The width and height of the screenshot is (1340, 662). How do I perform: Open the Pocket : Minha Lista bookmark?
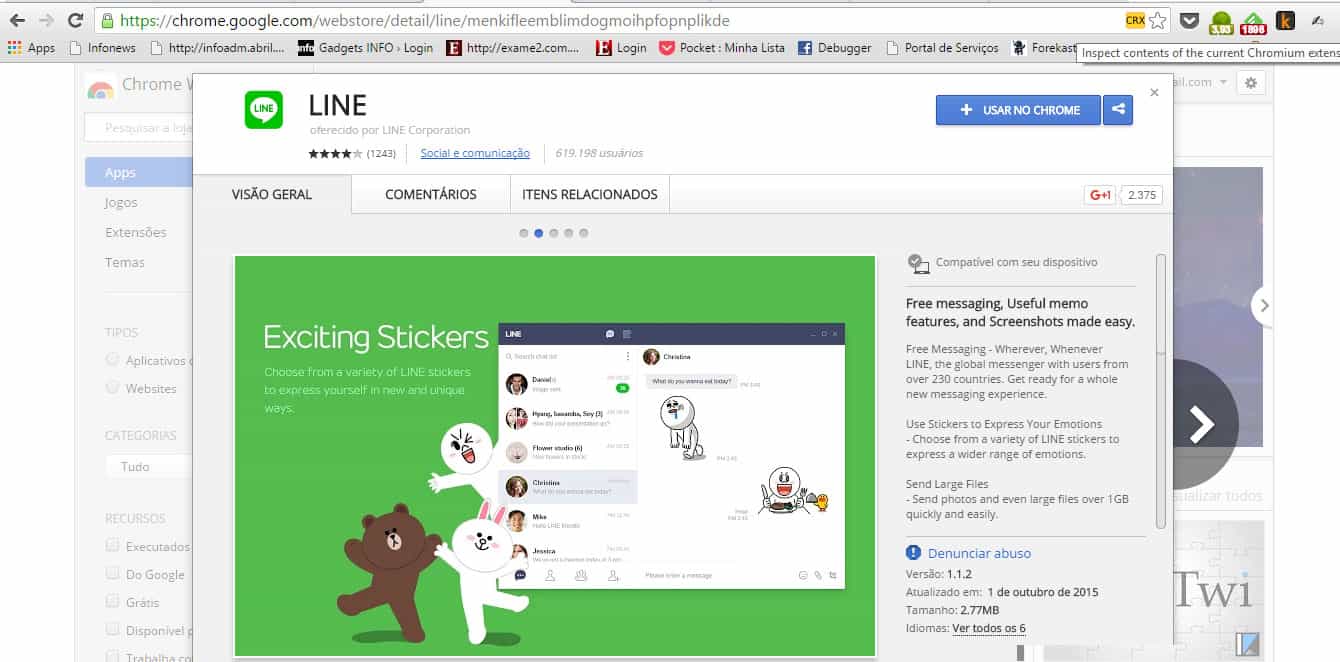click(x=722, y=47)
